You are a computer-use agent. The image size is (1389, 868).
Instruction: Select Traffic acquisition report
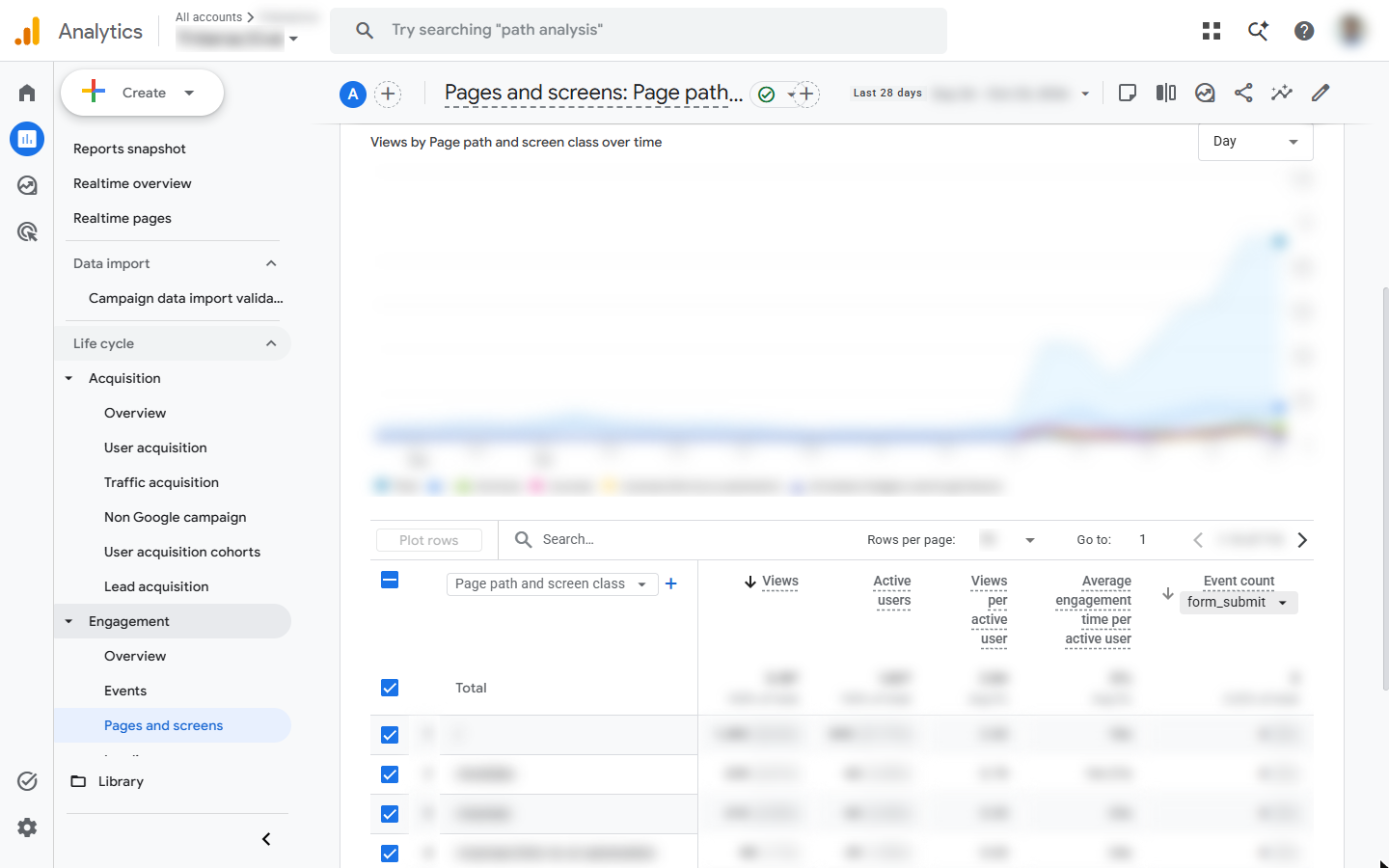pos(161,483)
